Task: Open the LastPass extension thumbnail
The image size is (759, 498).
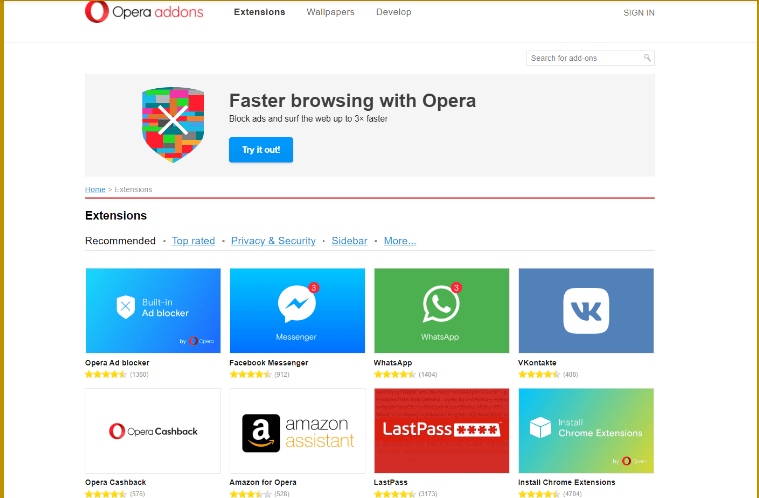Action: coord(441,431)
